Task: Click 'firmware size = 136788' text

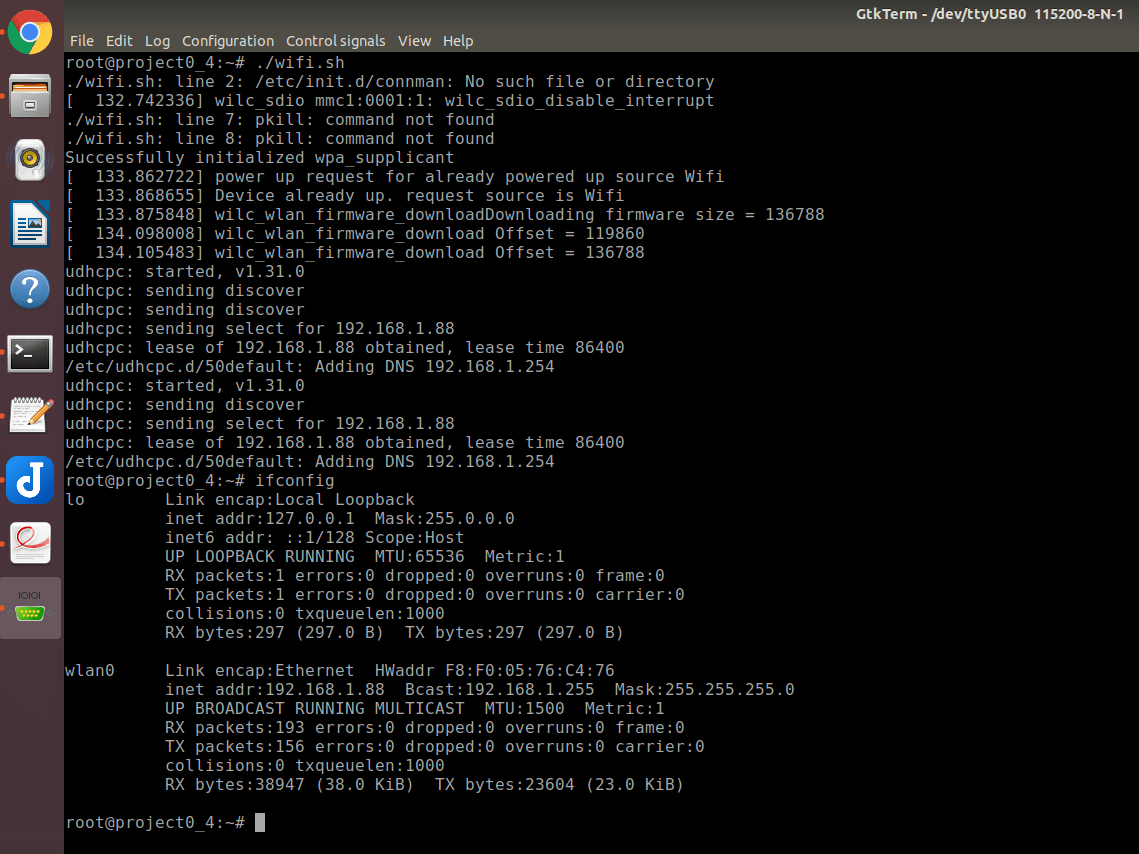Action: (x=715, y=214)
